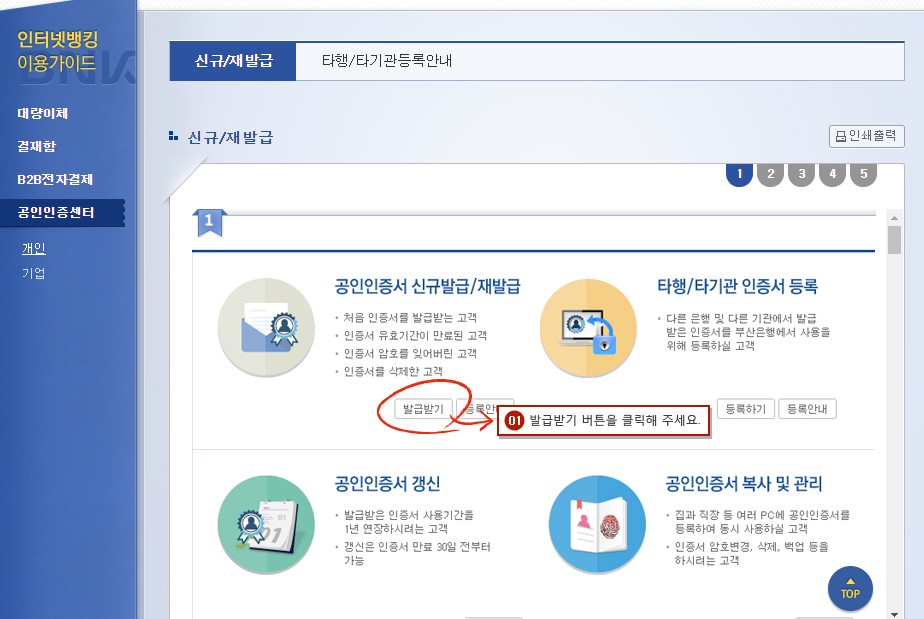
Task: Click the 공인인증서 신규발급/재발급 heading
Action: (x=428, y=287)
